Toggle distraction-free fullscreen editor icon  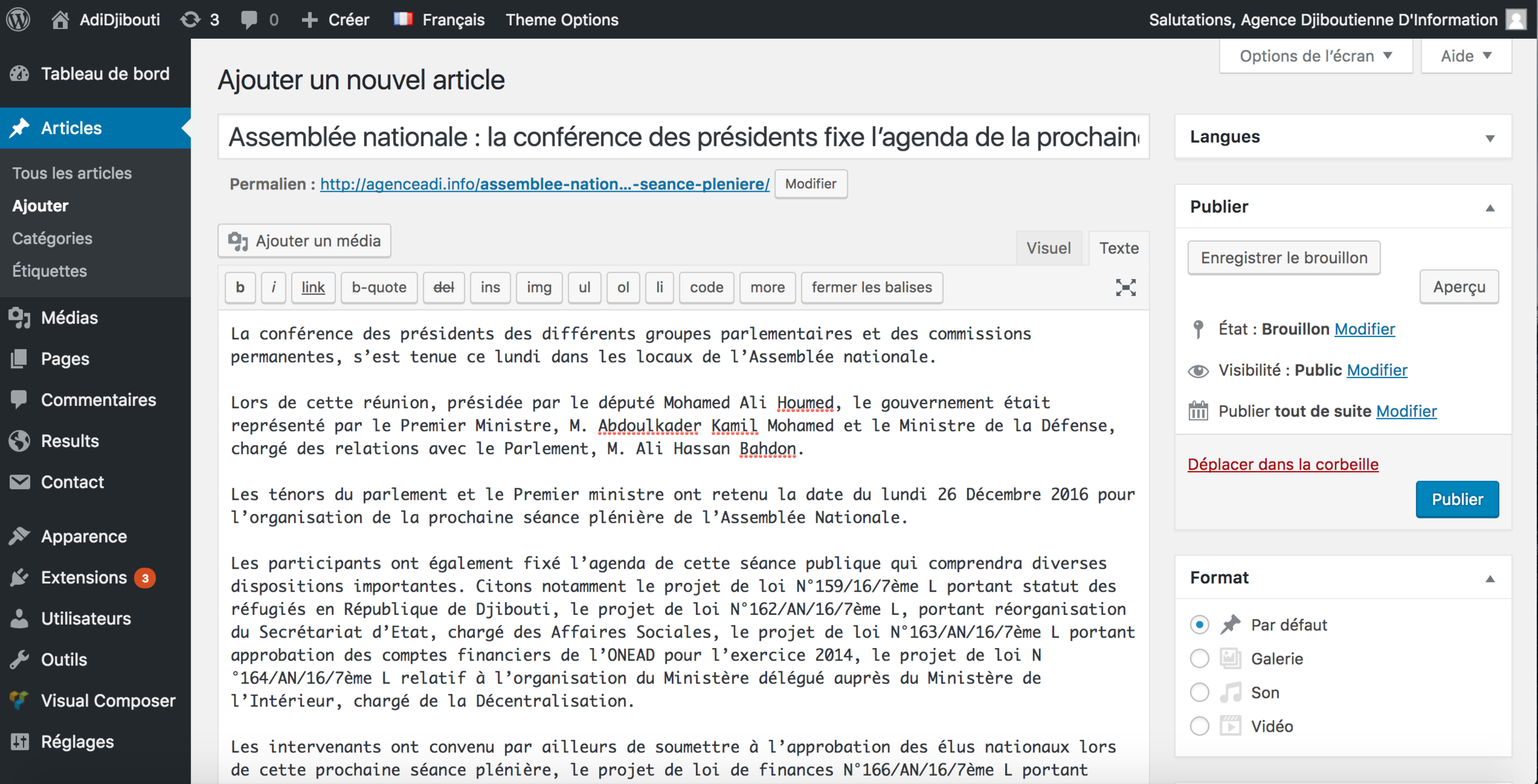tap(1125, 287)
